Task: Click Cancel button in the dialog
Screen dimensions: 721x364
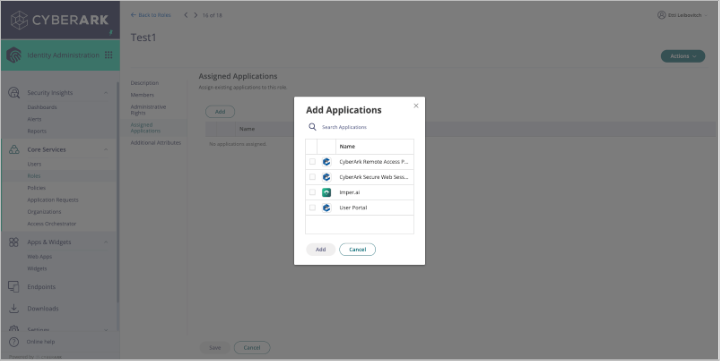Action: (x=357, y=250)
